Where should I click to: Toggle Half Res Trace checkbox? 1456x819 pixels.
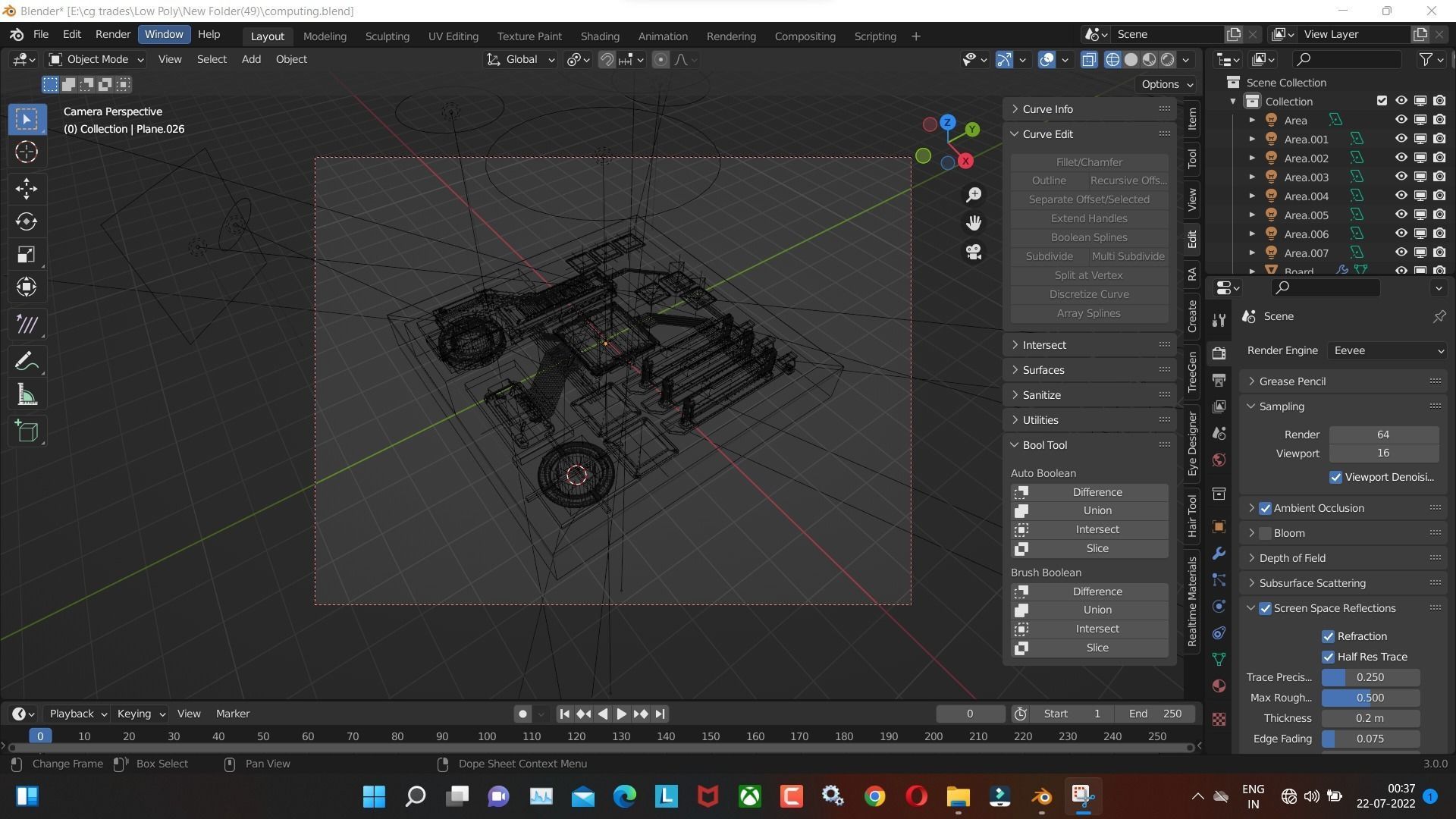1328,657
